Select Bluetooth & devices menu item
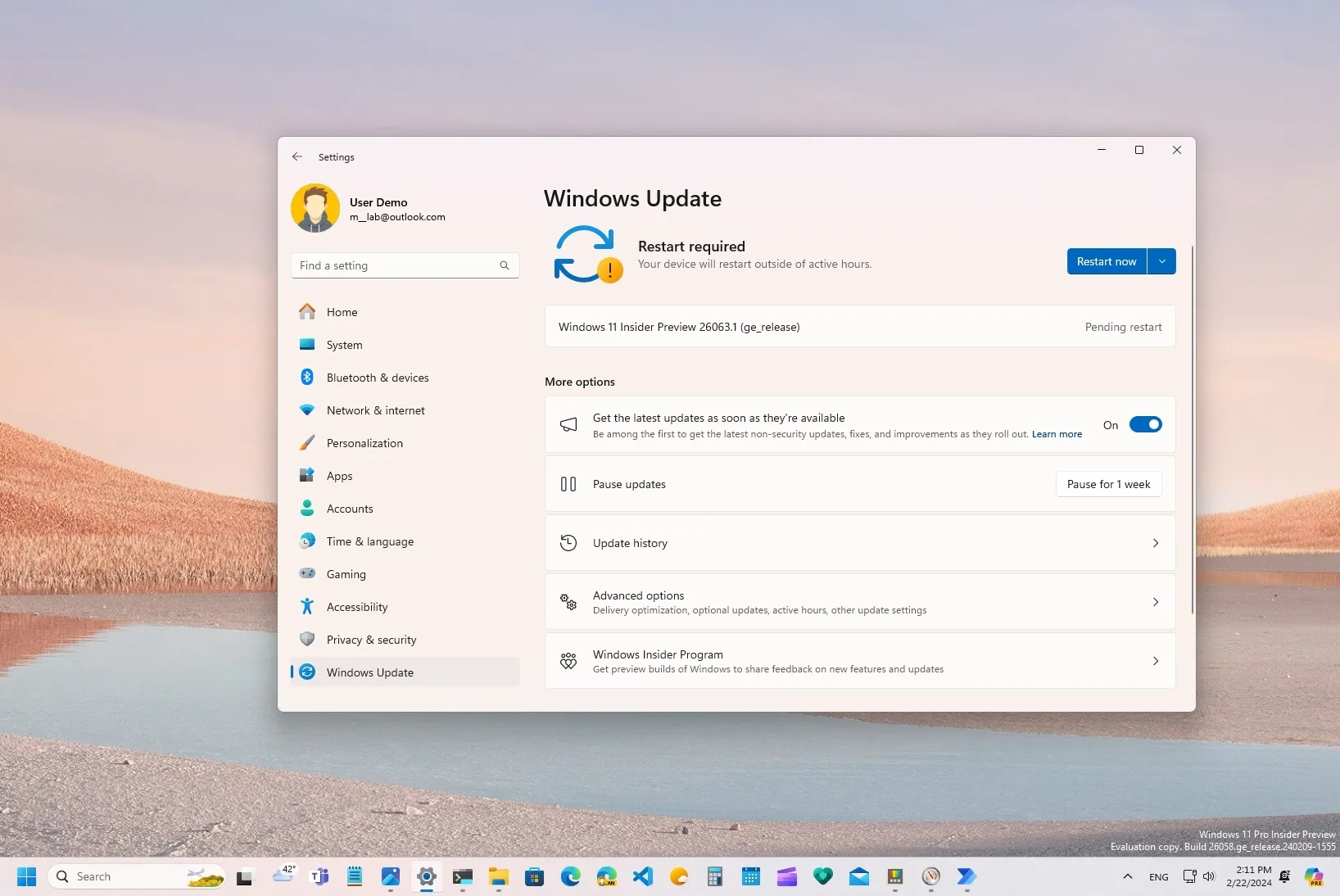Image resolution: width=1340 pixels, height=896 pixels. click(405, 378)
